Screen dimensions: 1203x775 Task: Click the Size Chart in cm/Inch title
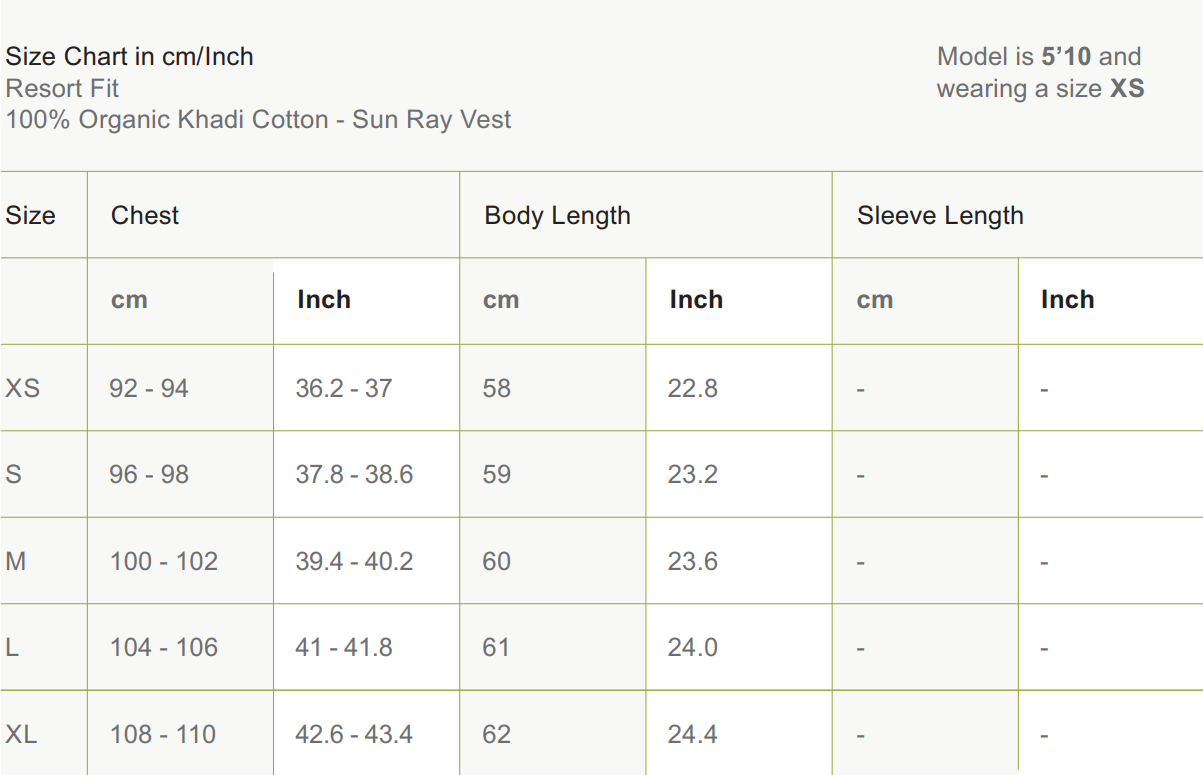(x=129, y=57)
